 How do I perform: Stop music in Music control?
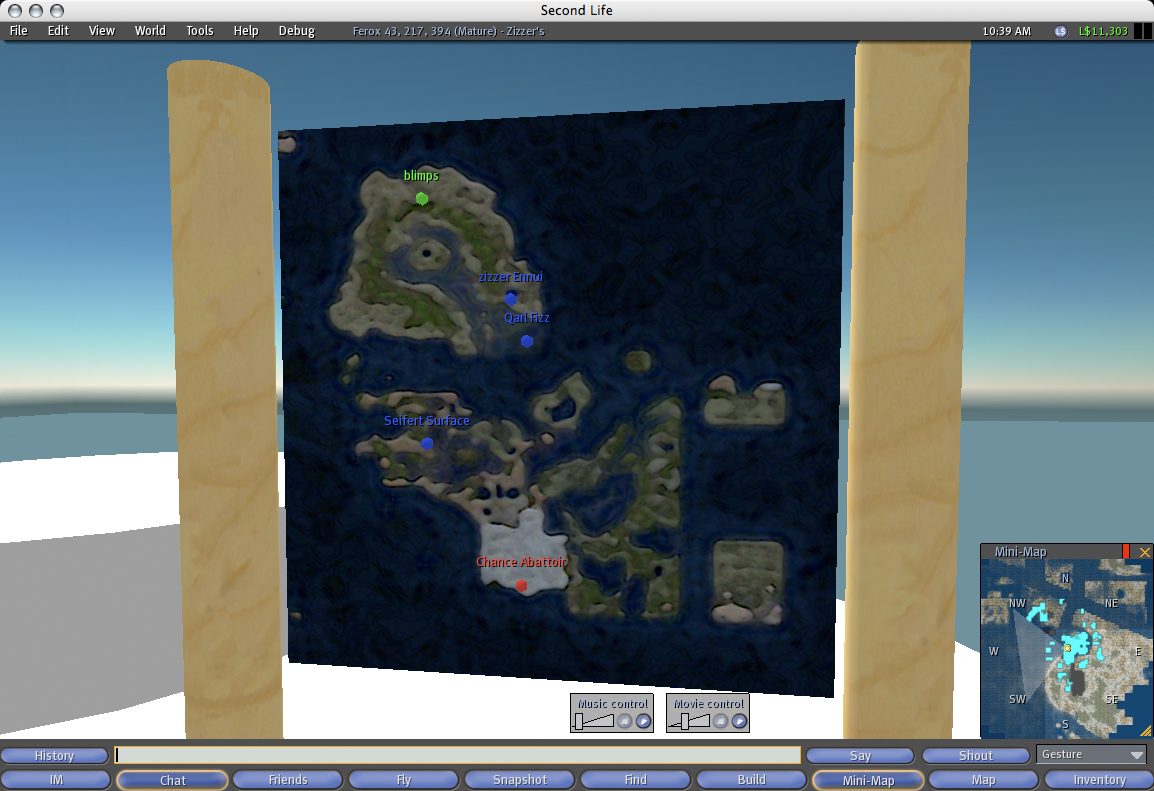(624, 721)
